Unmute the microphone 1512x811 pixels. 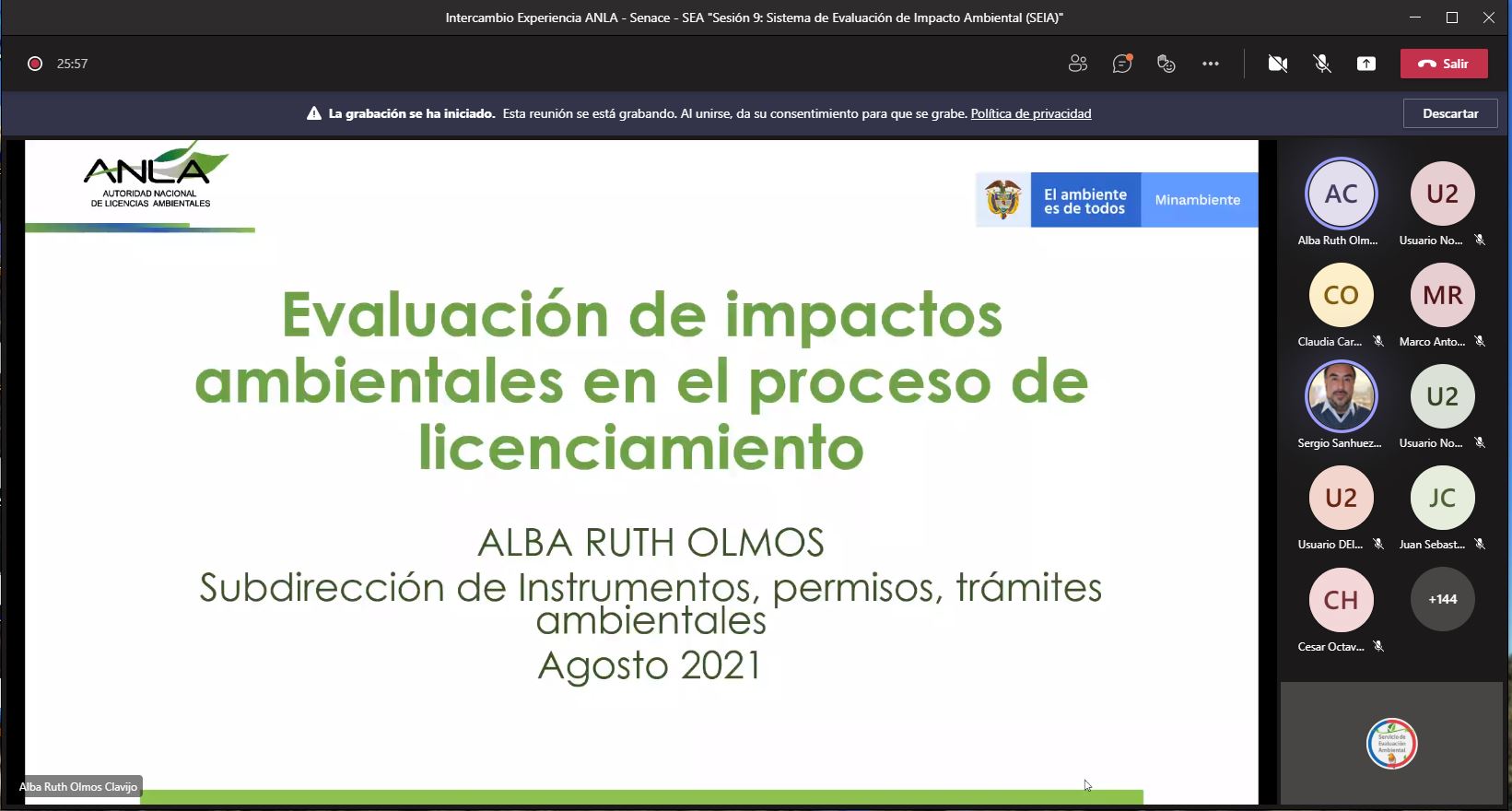1321,64
